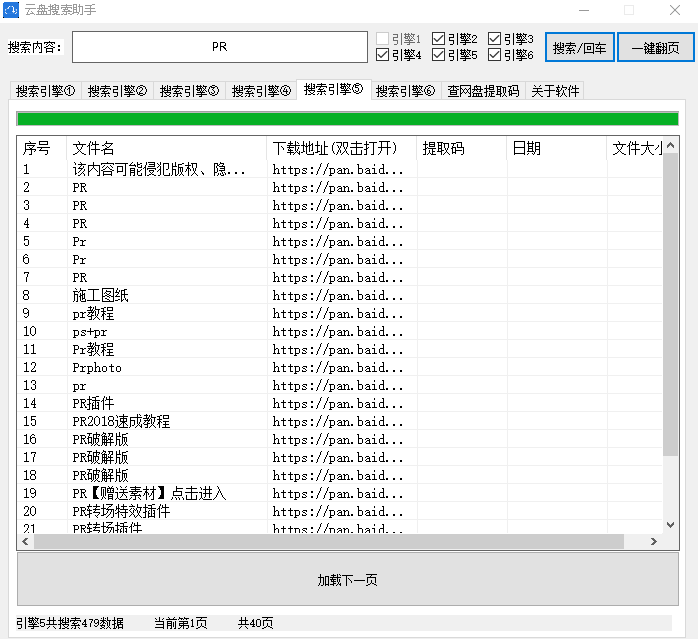The height and width of the screenshot is (639, 698).
Task: Open the 查网盘提取码 tab
Action: point(483,91)
